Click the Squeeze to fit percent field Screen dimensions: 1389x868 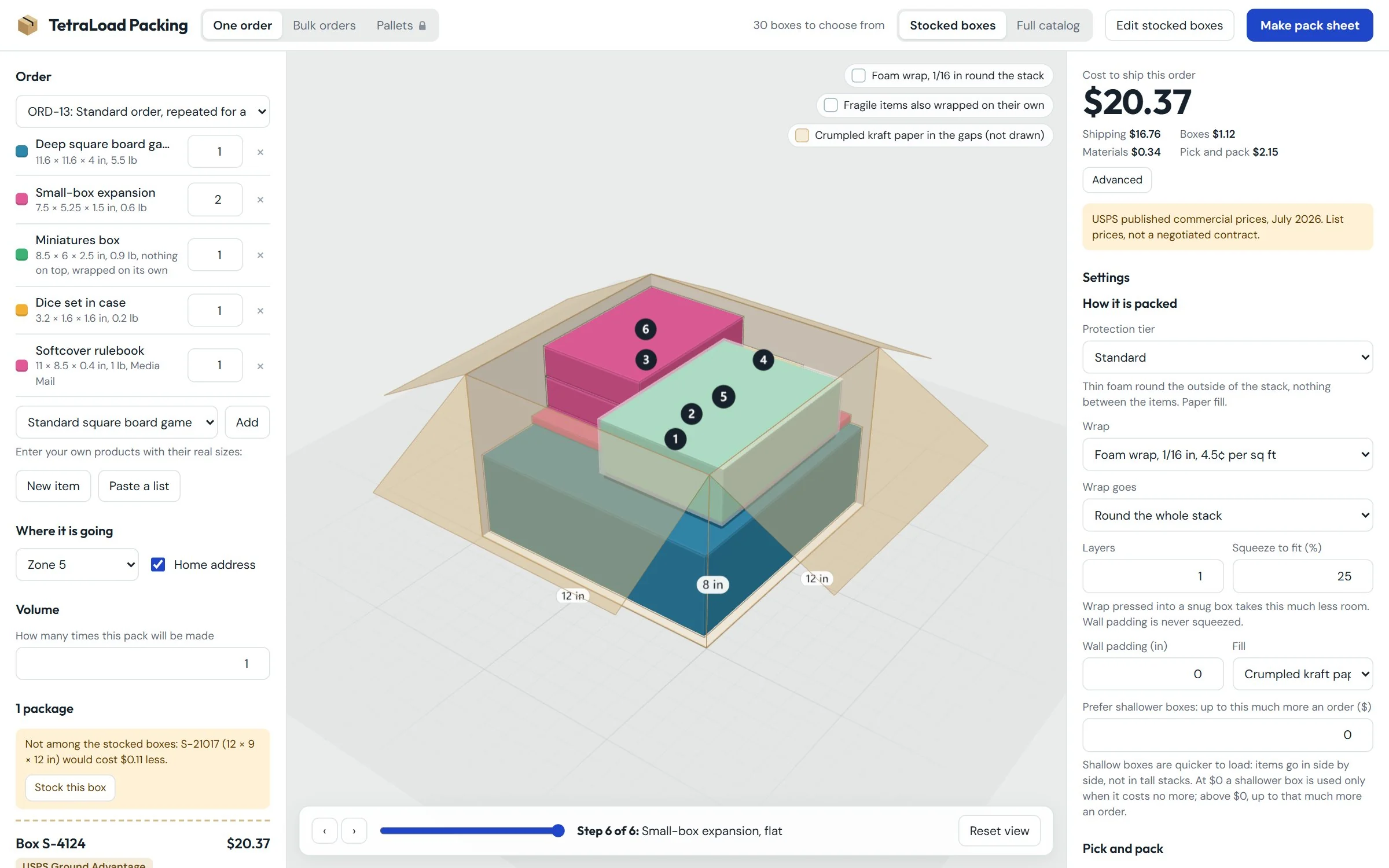pos(1303,576)
